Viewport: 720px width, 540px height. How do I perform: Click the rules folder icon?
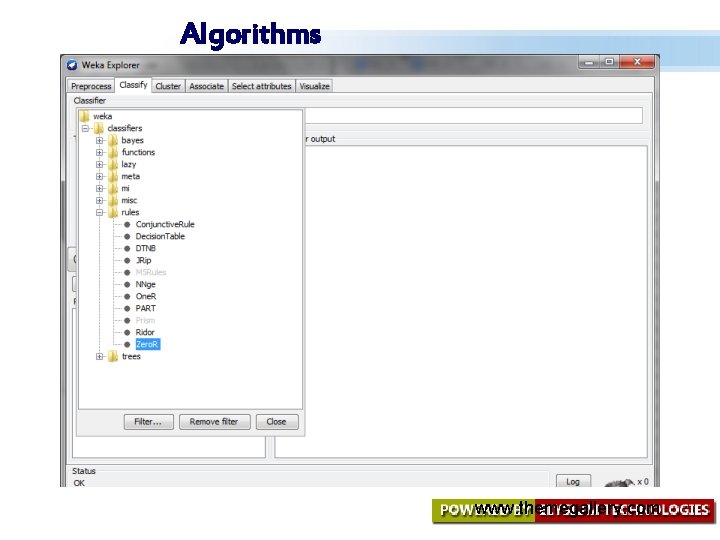(x=113, y=212)
